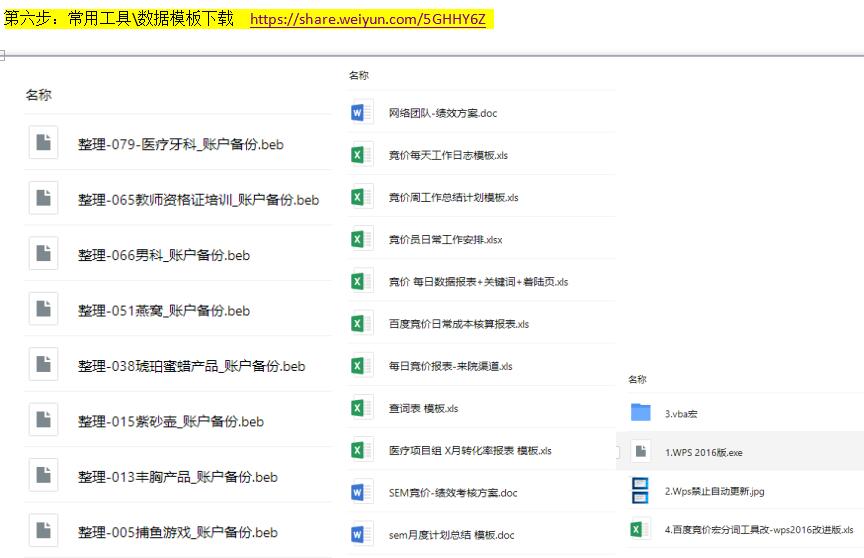Select file name 整理-013丰胸产品_账户备份.beb
This screenshot has width=864, height=558.
pyautogui.click(x=177, y=477)
